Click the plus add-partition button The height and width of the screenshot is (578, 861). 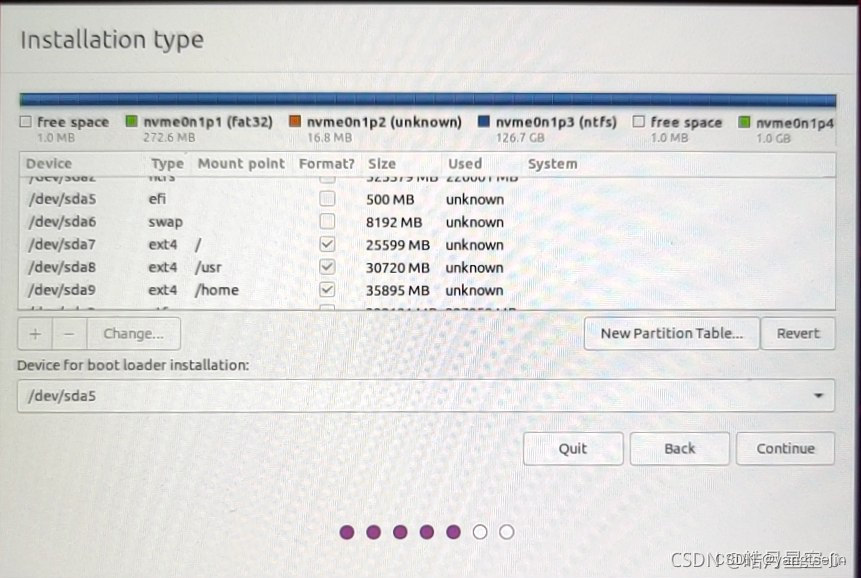point(35,334)
